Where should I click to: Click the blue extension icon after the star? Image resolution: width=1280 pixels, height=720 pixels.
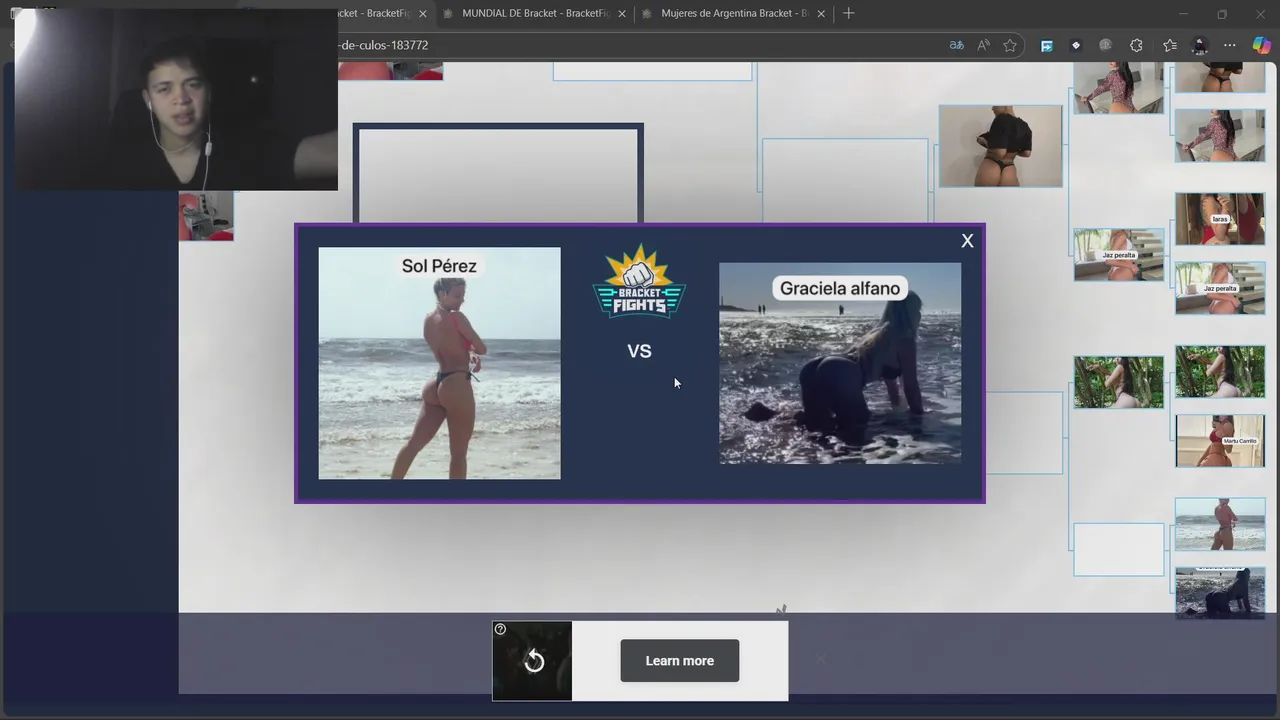[1046, 45]
